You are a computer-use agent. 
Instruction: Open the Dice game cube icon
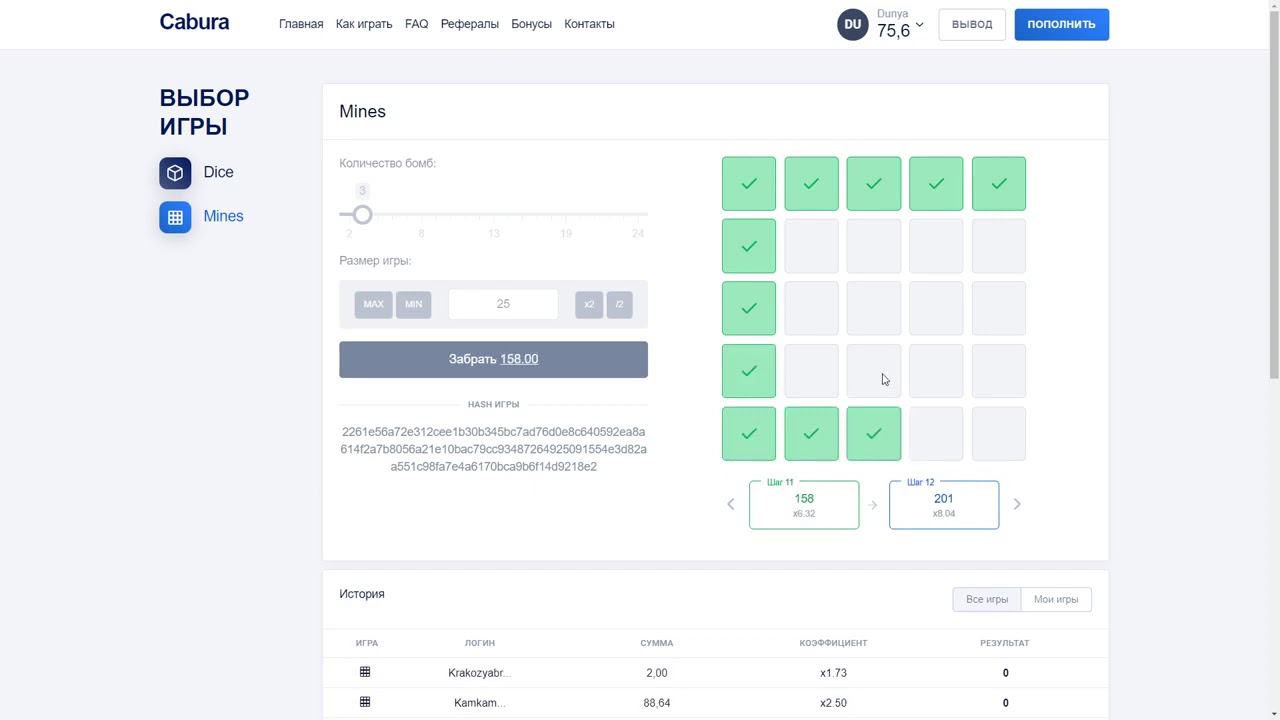(175, 173)
